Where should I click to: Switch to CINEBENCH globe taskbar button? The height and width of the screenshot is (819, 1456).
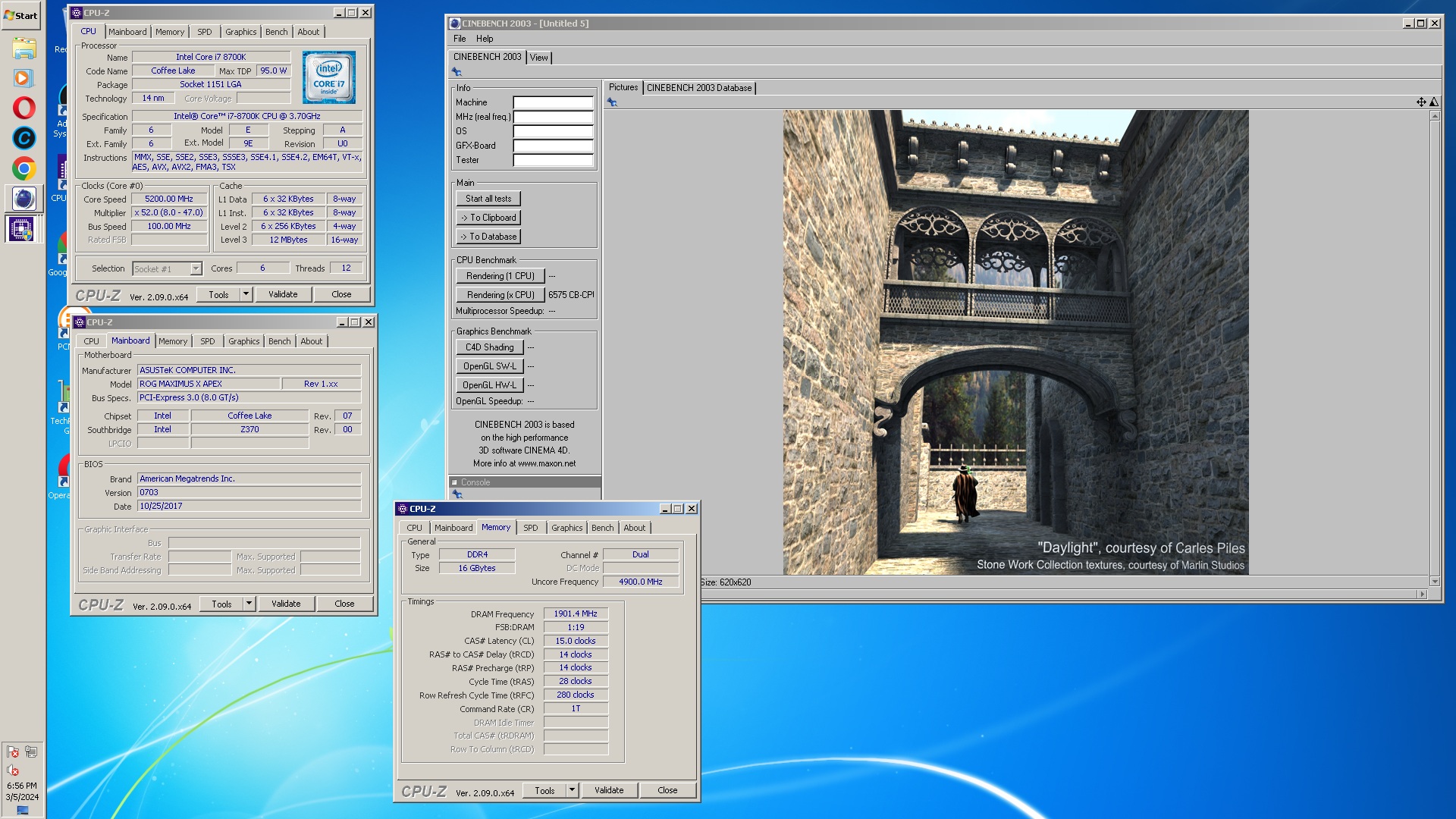[x=24, y=199]
